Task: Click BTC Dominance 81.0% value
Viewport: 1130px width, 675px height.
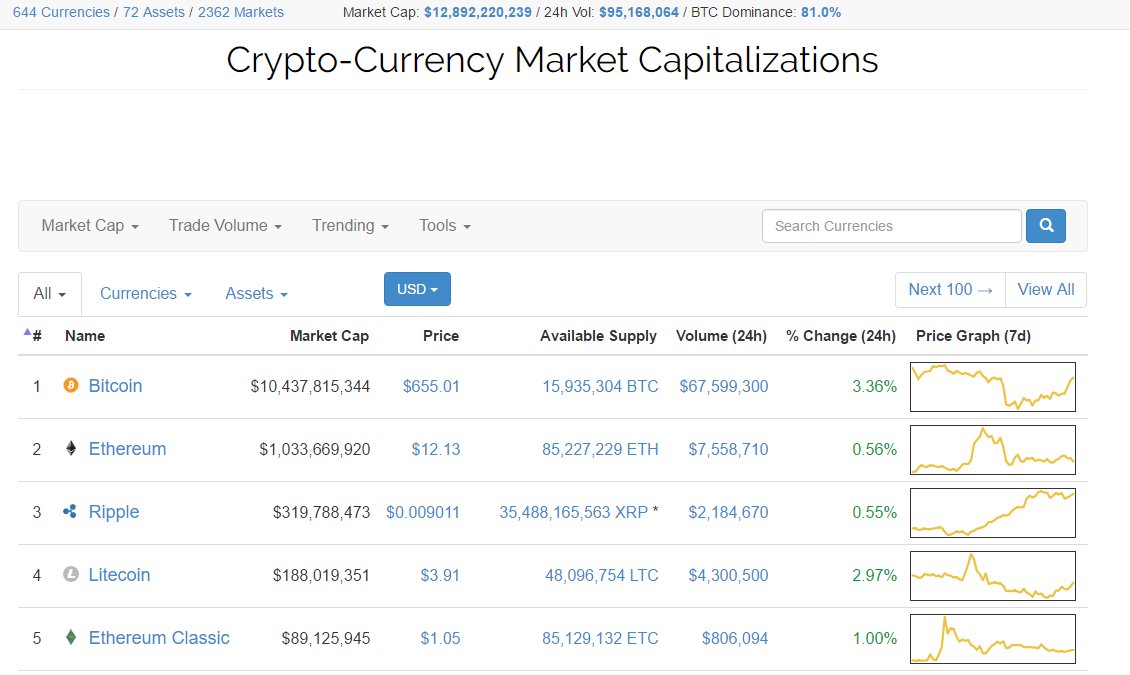Action: (x=821, y=12)
